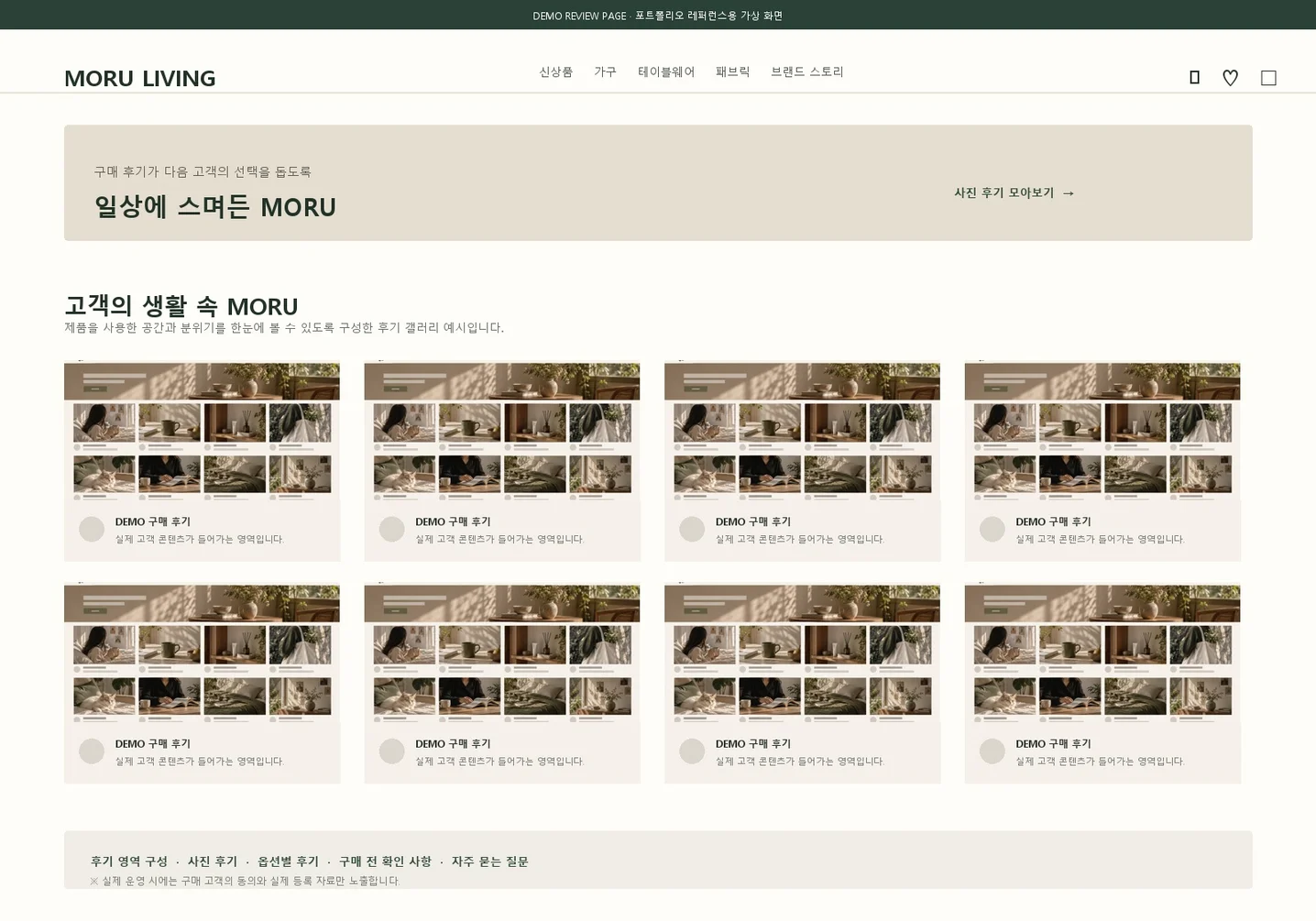Click the '일상에 스며든 MORU' banner headline

coord(215,206)
